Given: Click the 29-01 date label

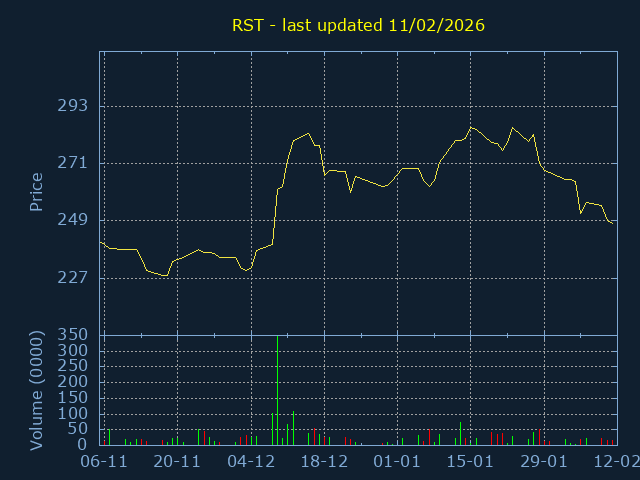Looking at the screenshot, I should (544, 462).
